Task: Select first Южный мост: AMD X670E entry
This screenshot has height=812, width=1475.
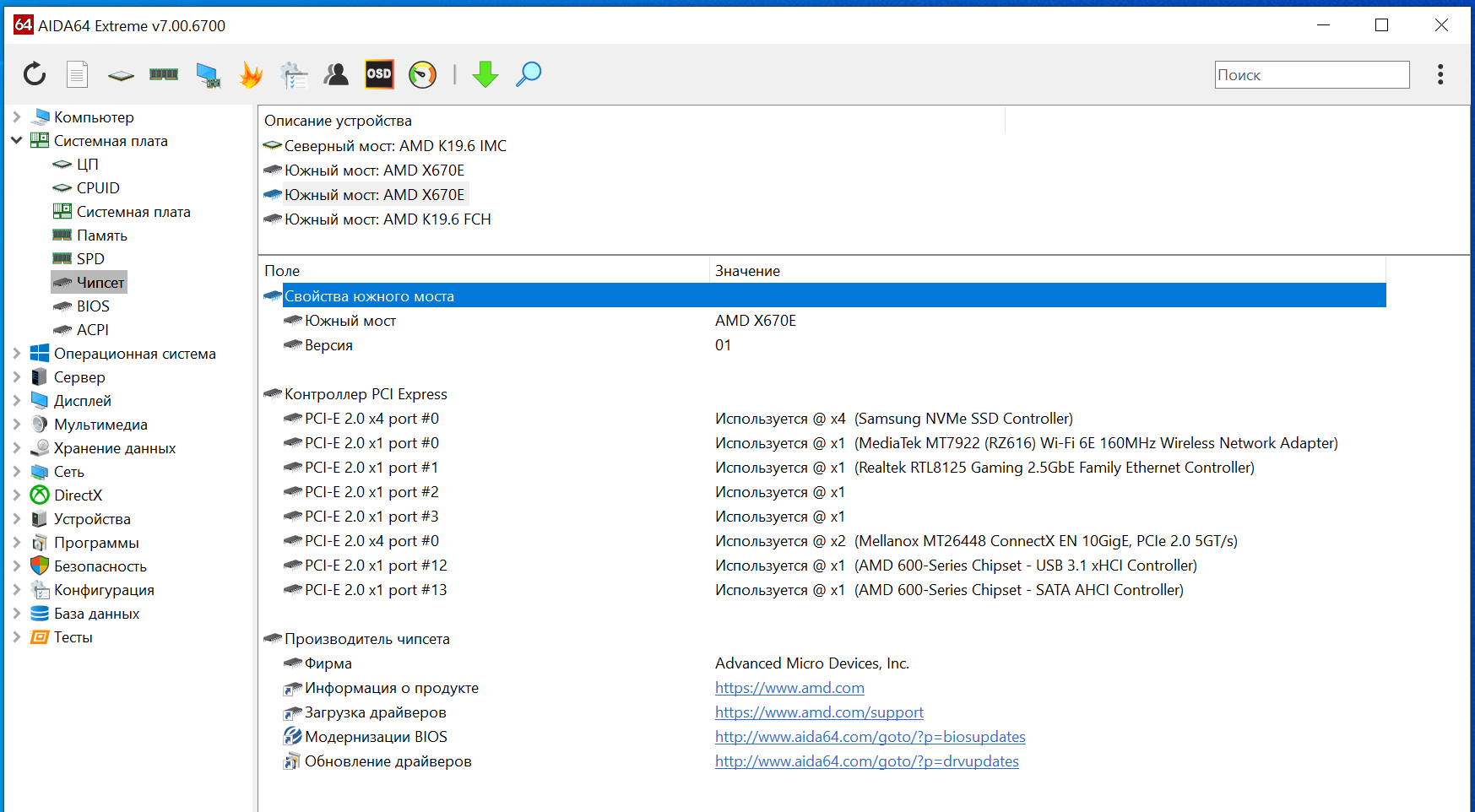Action: pyautogui.click(x=374, y=170)
